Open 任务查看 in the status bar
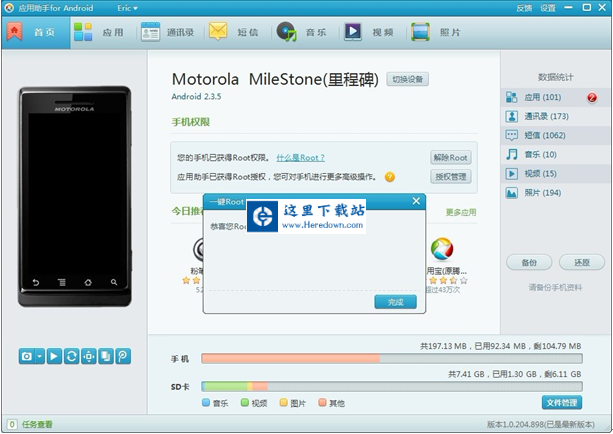 pos(37,424)
